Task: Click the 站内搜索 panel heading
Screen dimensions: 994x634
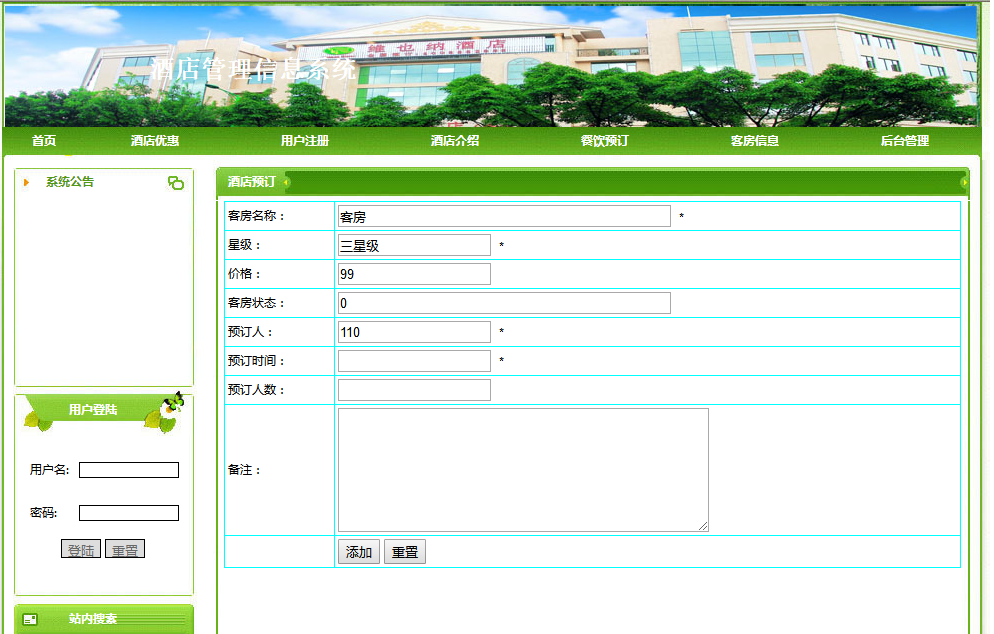Action: (93, 619)
